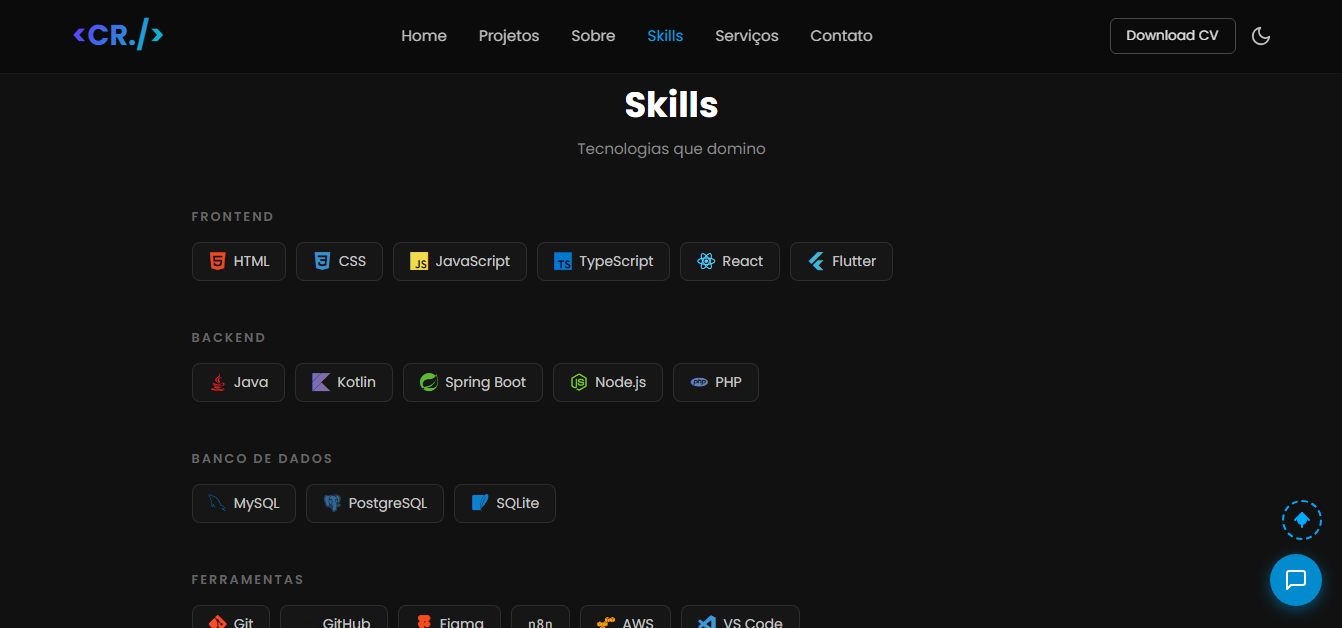This screenshot has height=628, width=1342.
Task: Click the CR logo in the header
Action: [x=118, y=36]
